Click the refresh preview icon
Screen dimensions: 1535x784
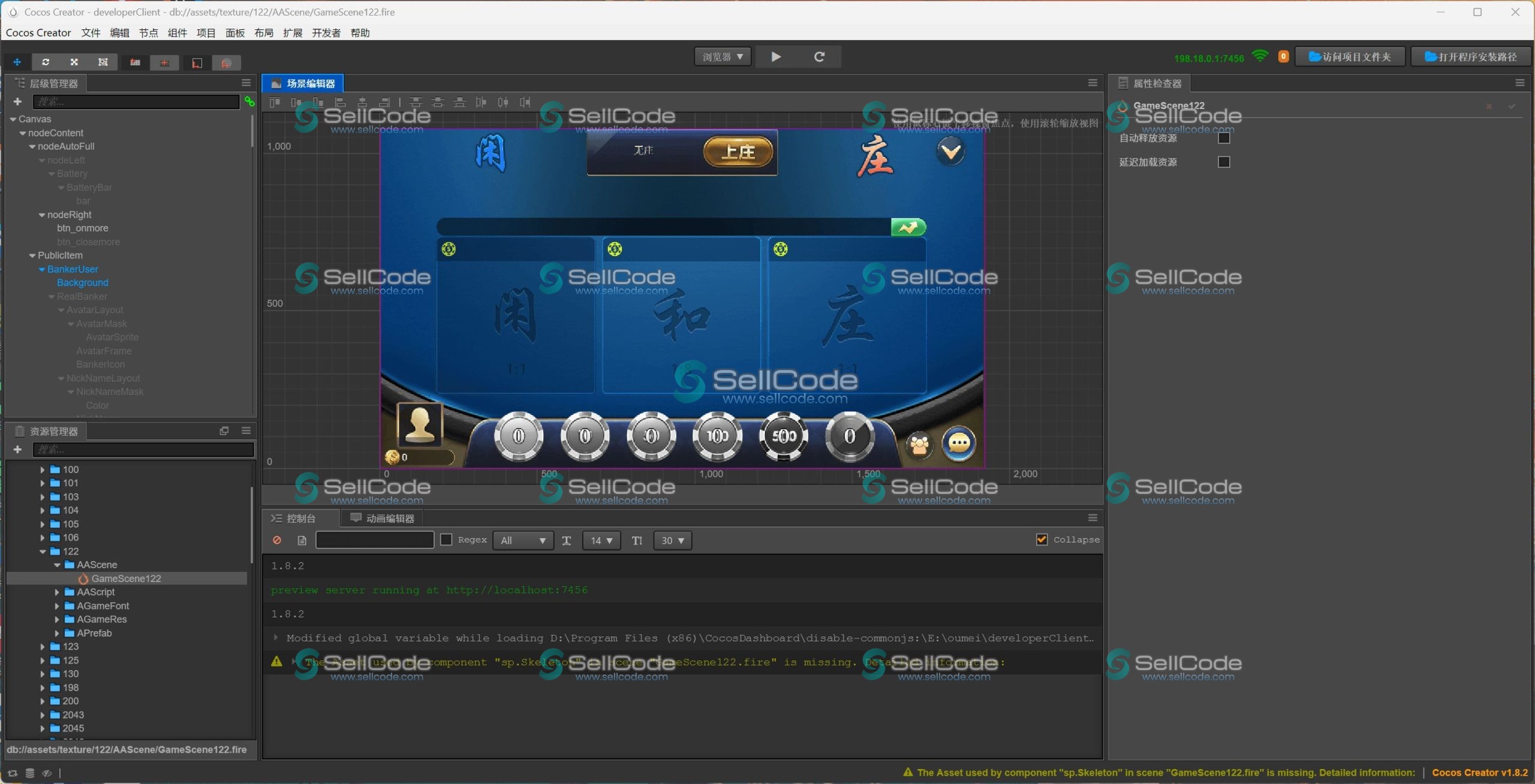click(819, 57)
